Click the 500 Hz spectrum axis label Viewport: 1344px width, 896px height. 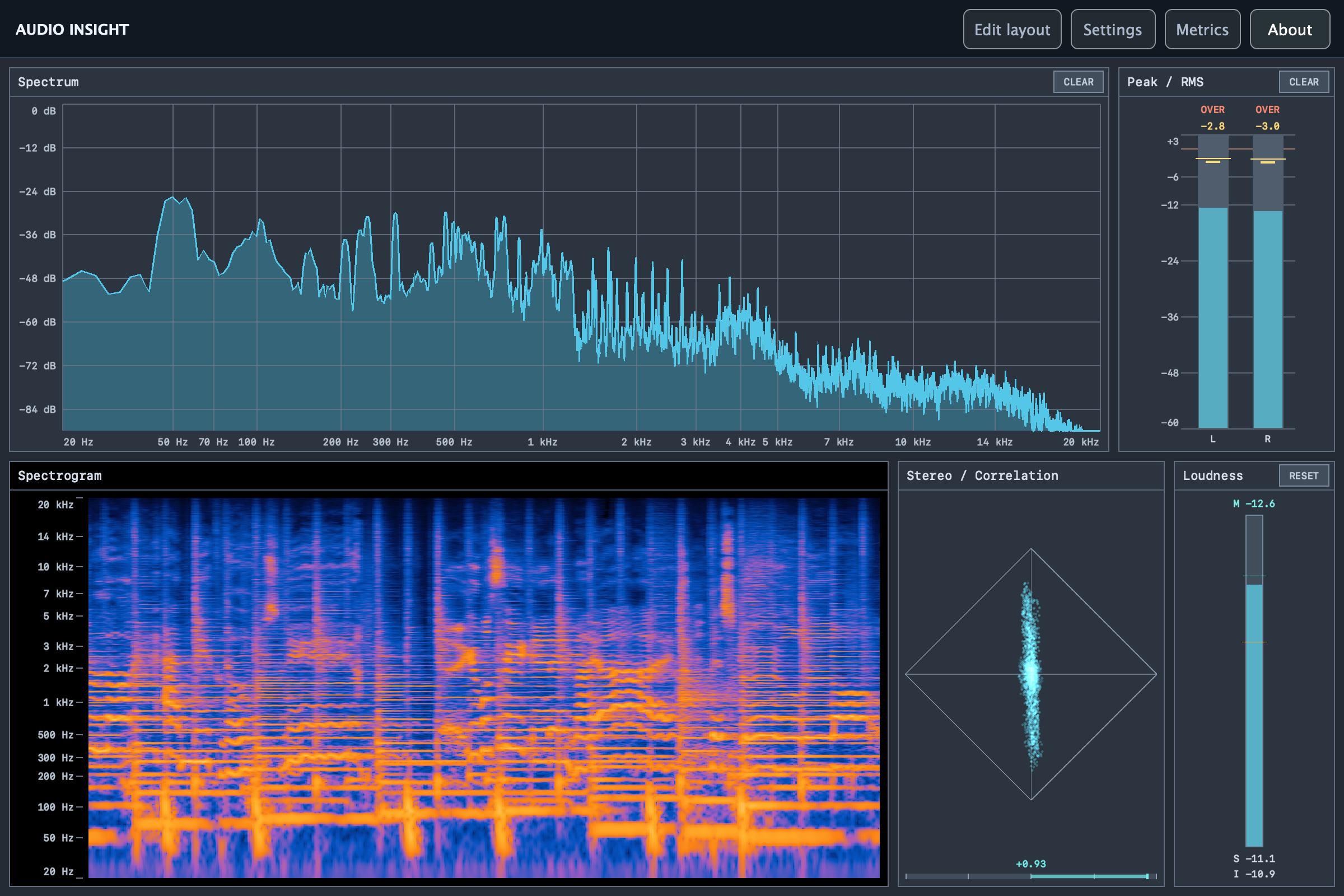point(454,442)
